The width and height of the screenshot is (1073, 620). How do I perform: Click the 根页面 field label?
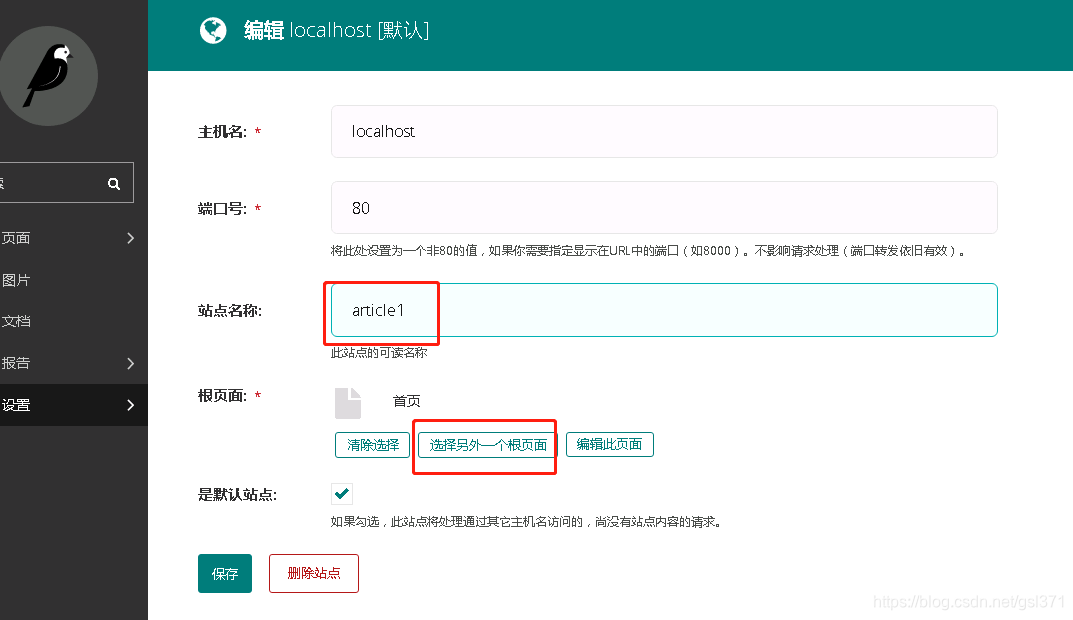[x=222, y=396]
